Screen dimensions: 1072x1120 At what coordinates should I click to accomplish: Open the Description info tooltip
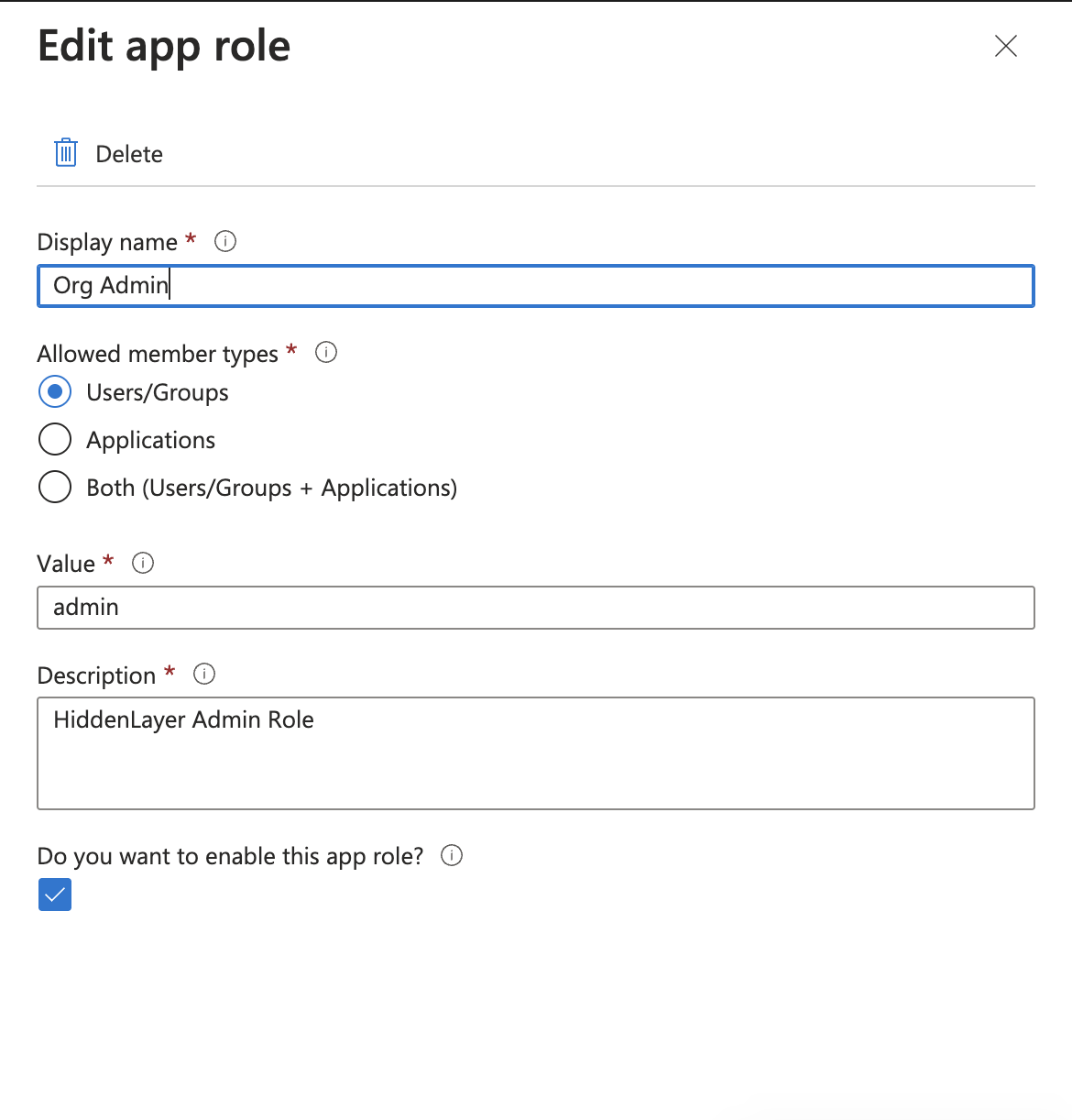click(204, 674)
